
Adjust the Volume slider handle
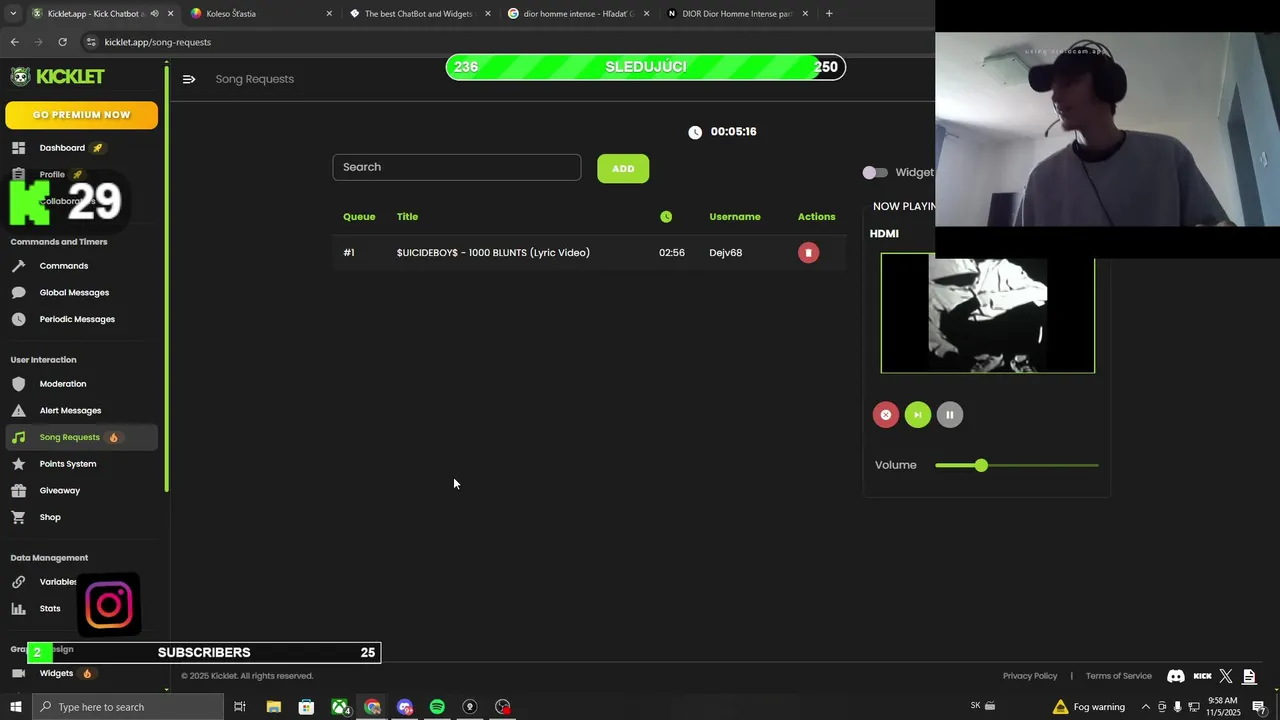pos(981,465)
